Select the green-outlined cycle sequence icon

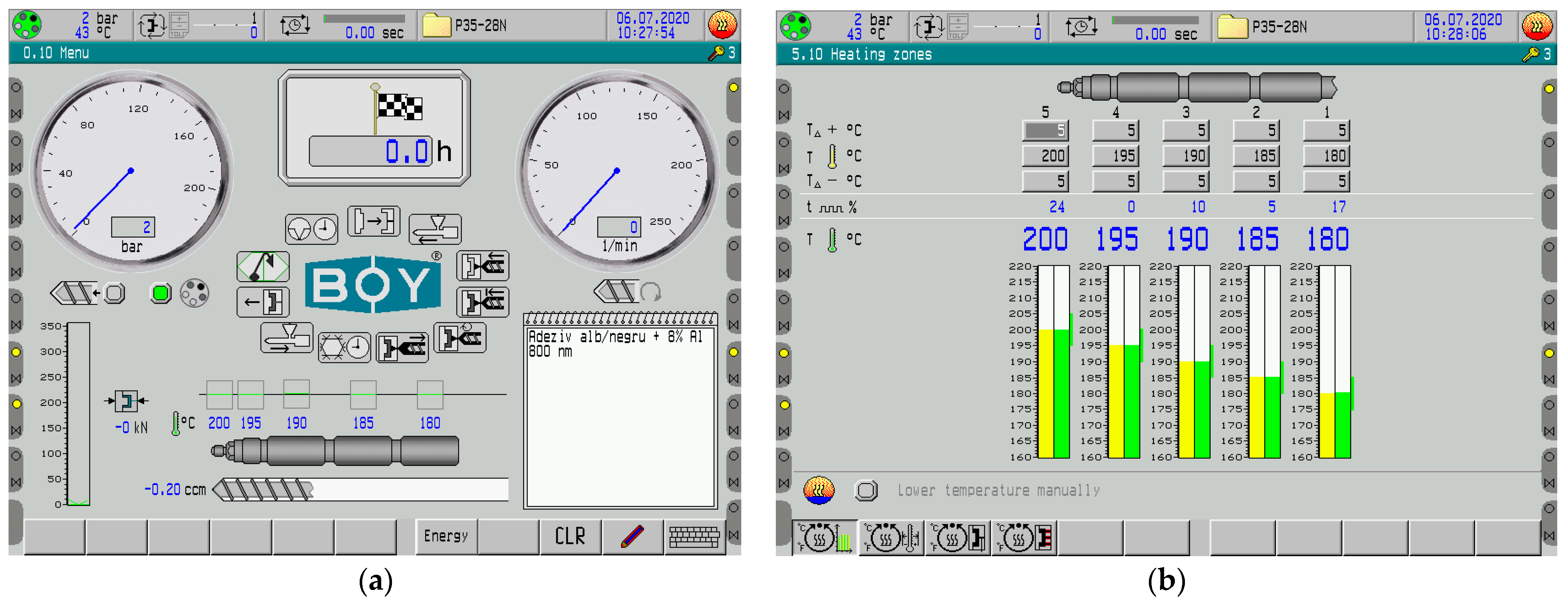tap(263, 266)
